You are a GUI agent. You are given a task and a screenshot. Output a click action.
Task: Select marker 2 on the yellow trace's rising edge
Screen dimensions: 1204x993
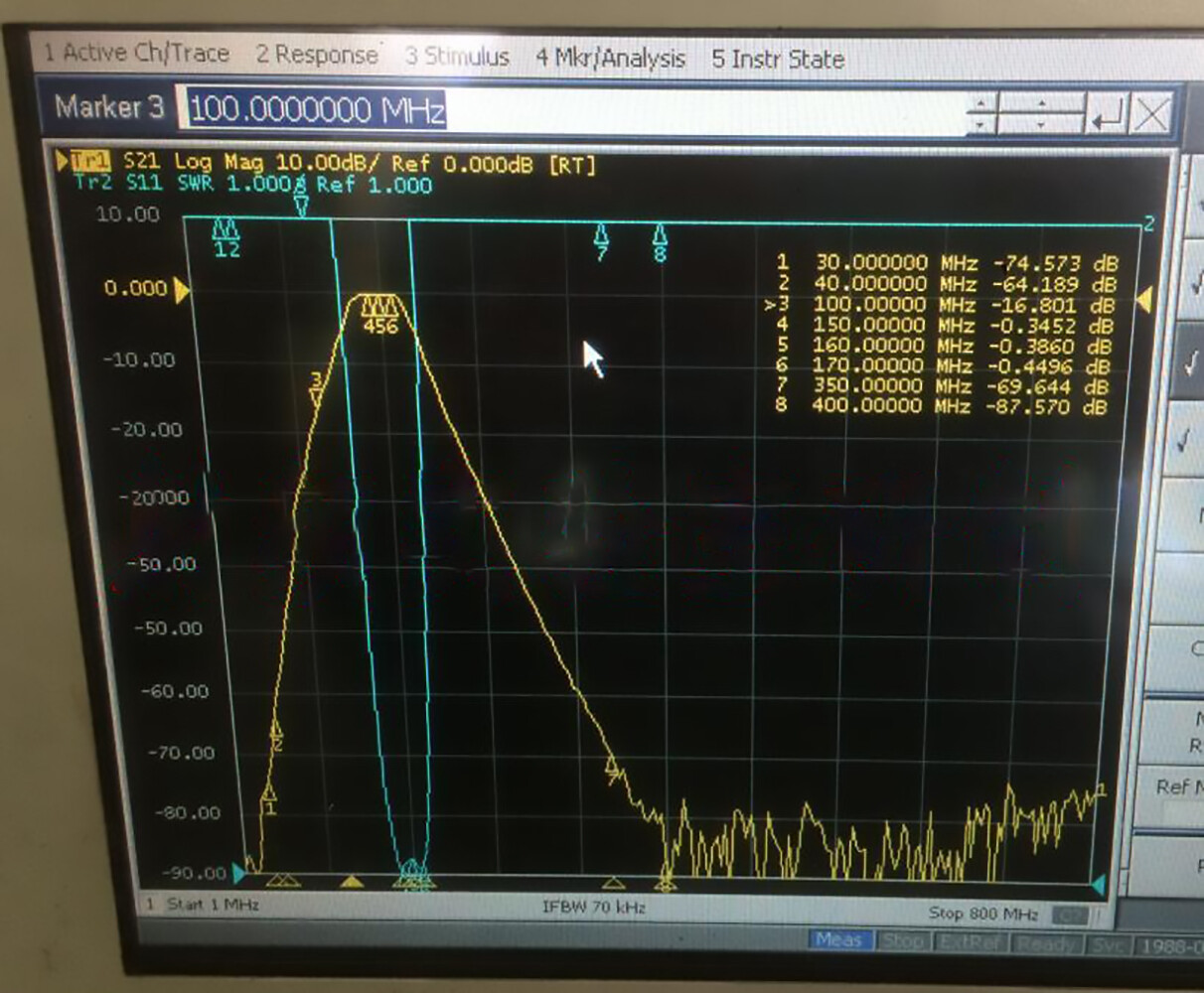[x=276, y=737]
